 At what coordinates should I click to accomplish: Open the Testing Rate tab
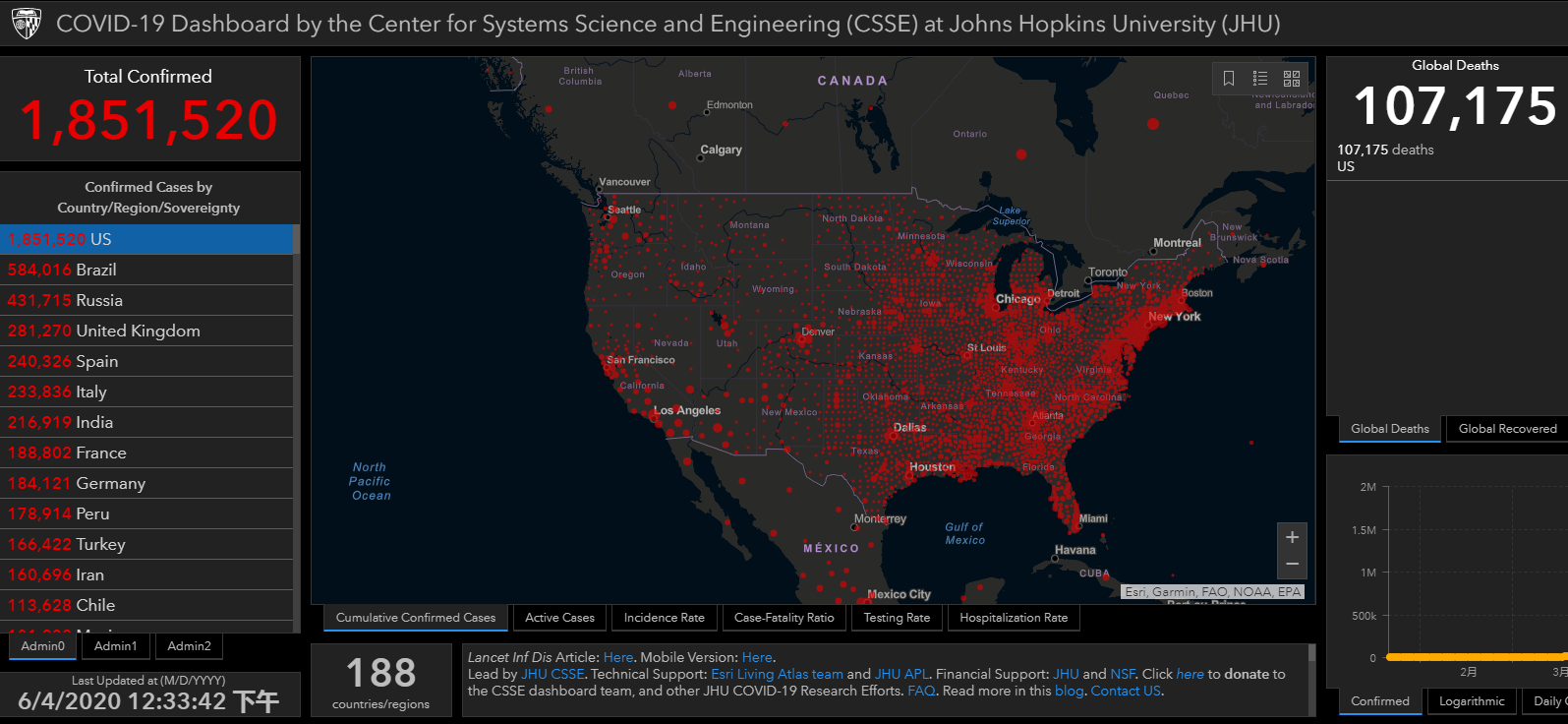[x=897, y=618]
